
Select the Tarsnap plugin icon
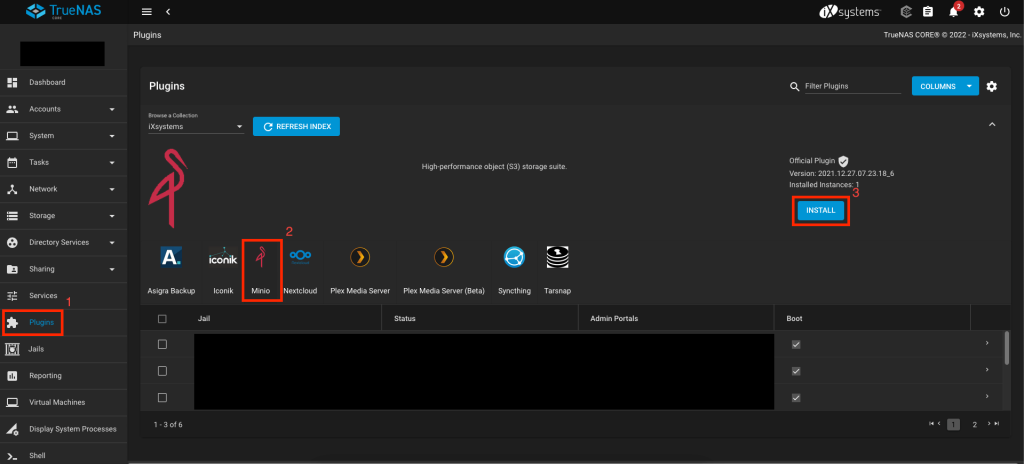(557, 257)
